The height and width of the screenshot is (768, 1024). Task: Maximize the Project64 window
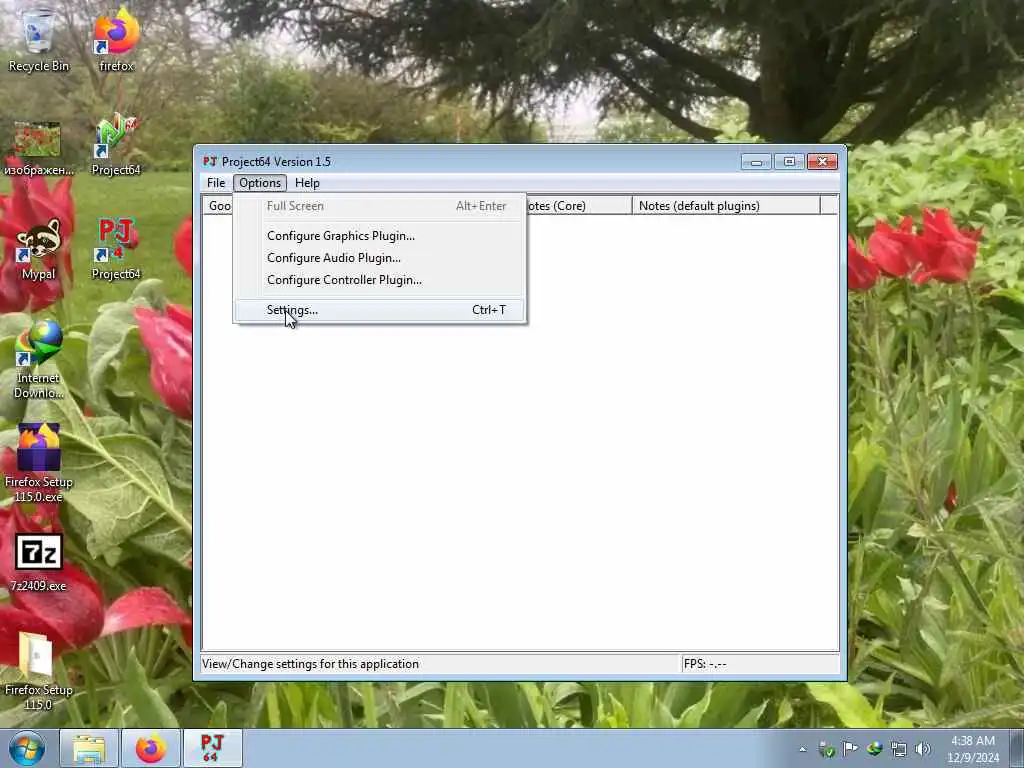[x=789, y=162]
